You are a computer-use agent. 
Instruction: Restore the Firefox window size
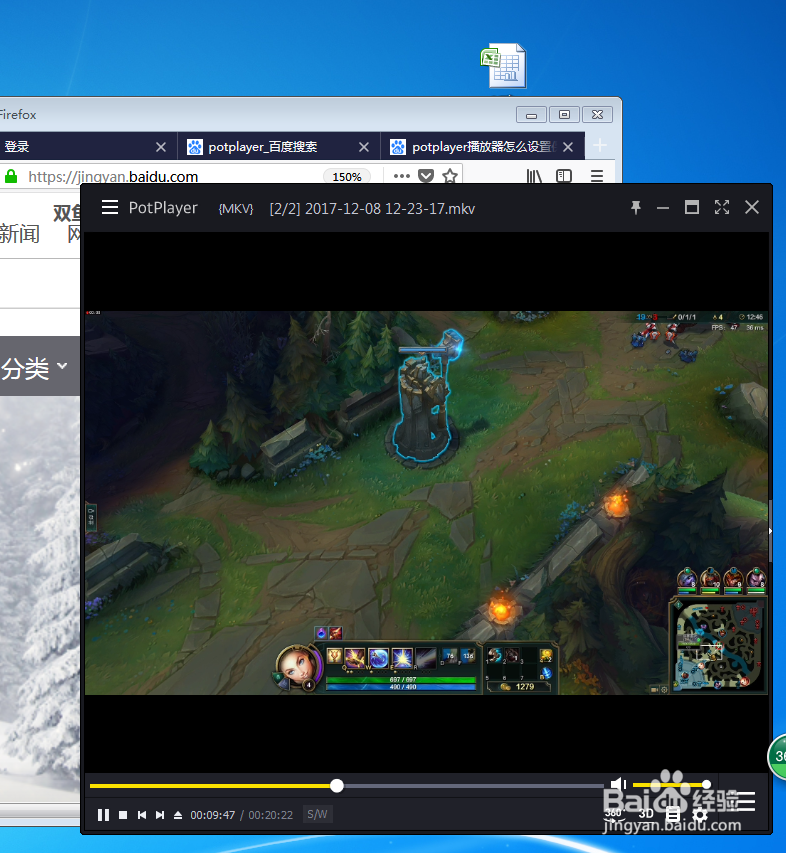tap(564, 115)
